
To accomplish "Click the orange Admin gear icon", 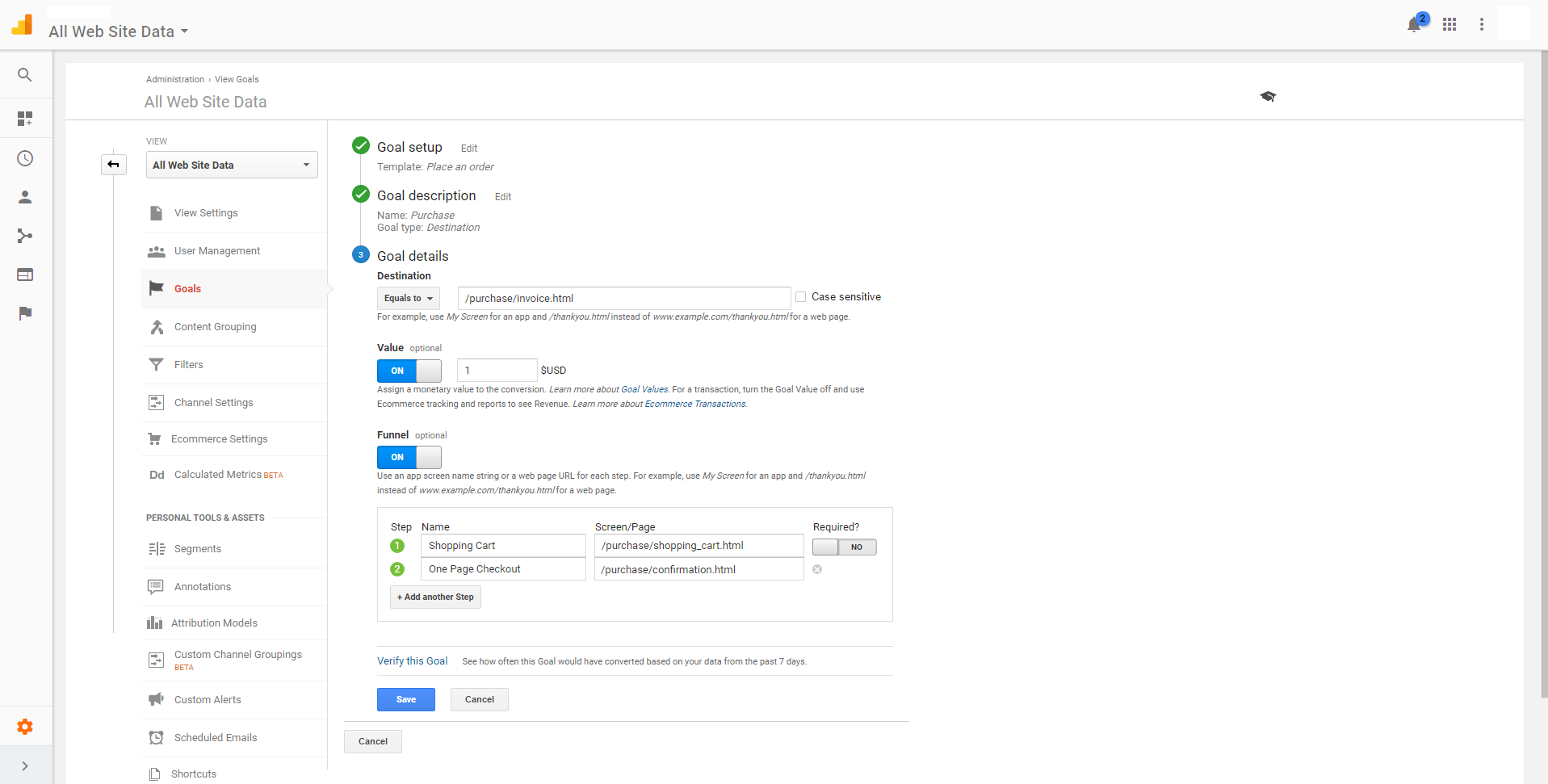I will point(25,727).
